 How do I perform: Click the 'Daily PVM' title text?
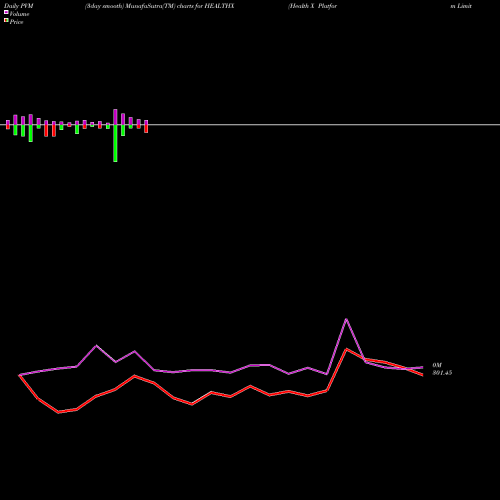pos(19,6)
